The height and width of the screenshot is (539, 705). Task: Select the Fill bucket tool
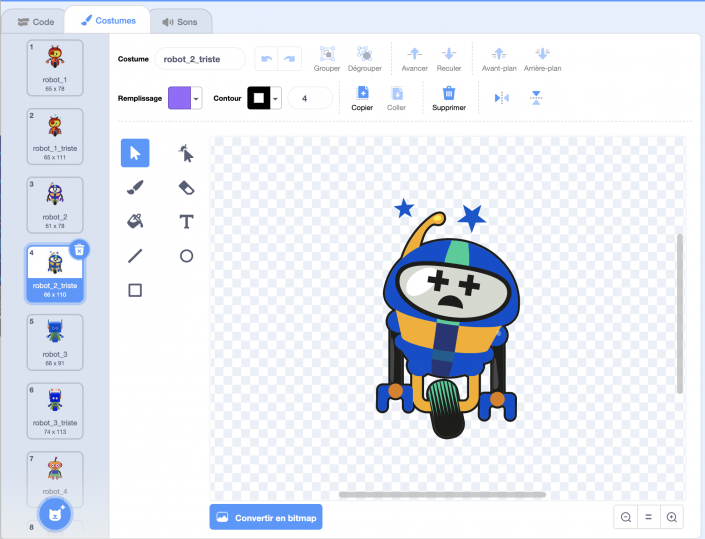coord(135,221)
